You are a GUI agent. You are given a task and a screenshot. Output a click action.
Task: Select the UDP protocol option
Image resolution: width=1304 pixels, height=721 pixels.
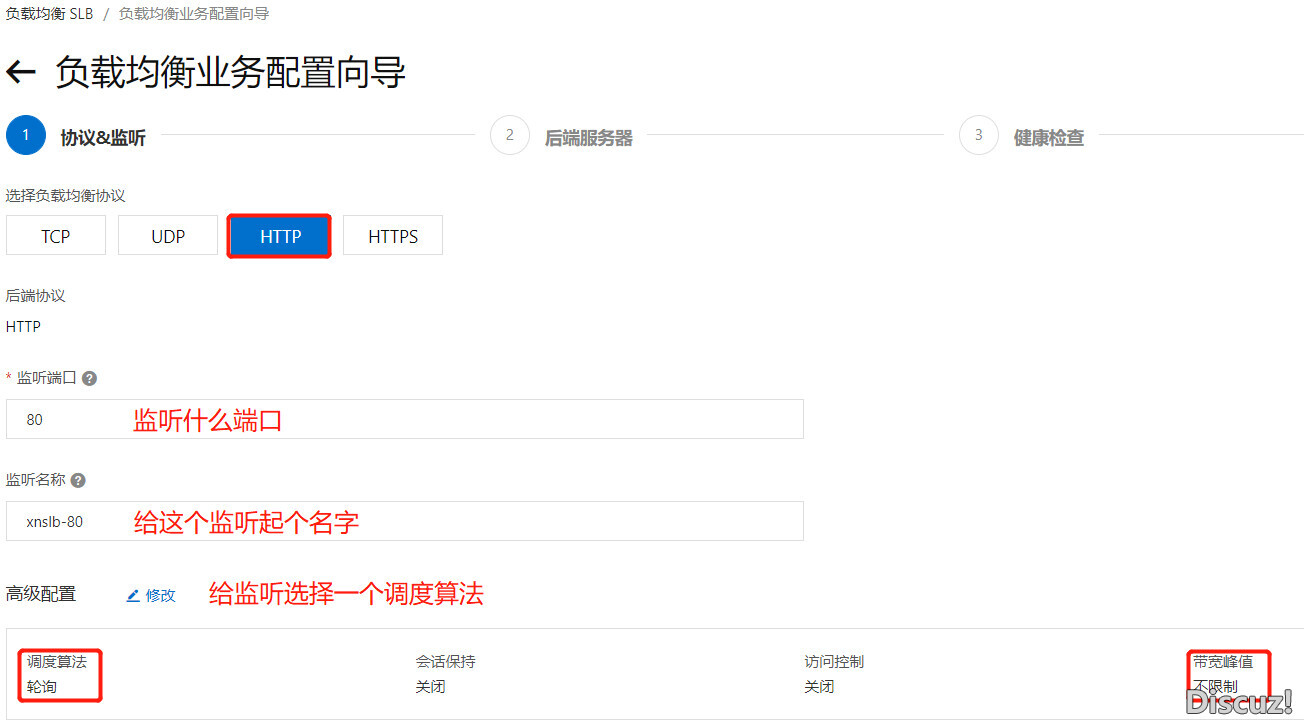pos(168,236)
